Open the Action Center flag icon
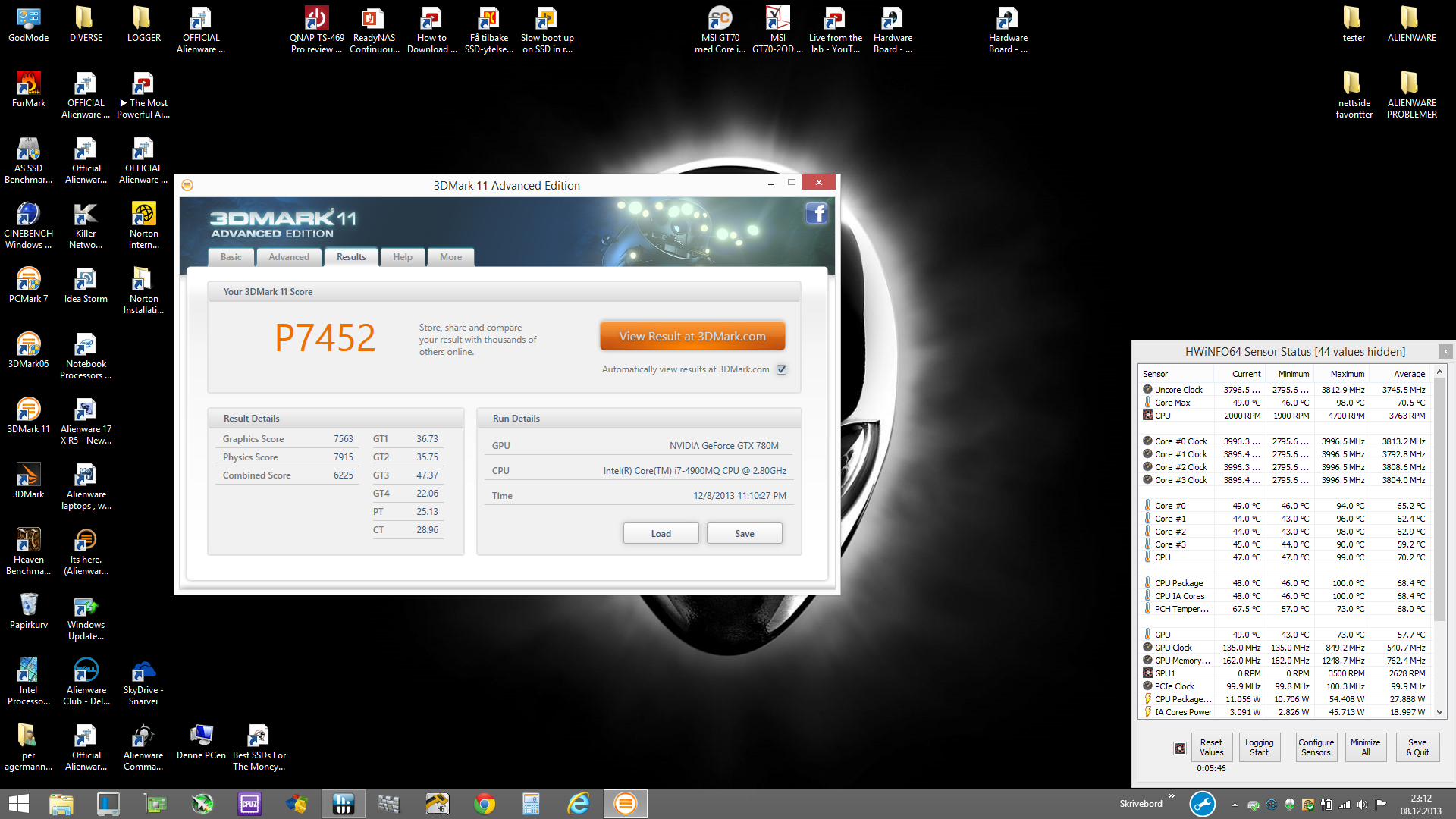The width and height of the screenshot is (1456, 819). coord(1381,804)
